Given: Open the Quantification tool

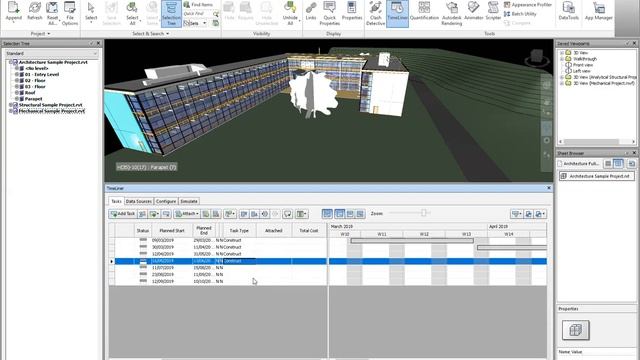Looking at the screenshot, I should (424, 11).
